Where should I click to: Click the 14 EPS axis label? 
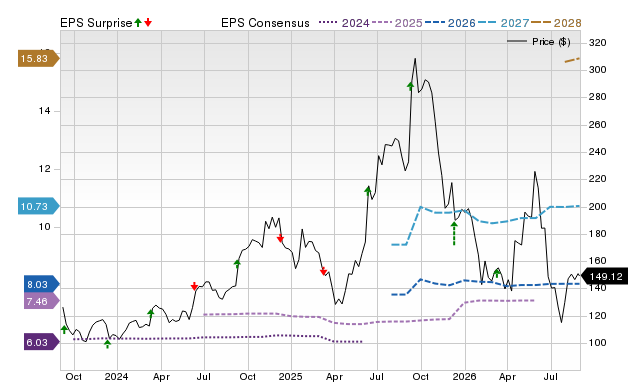click(x=44, y=111)
